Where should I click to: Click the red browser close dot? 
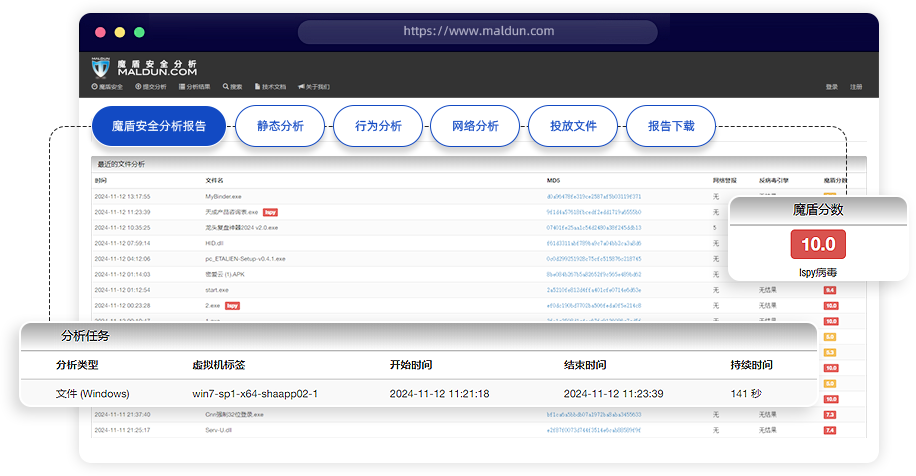pos(100,32)
